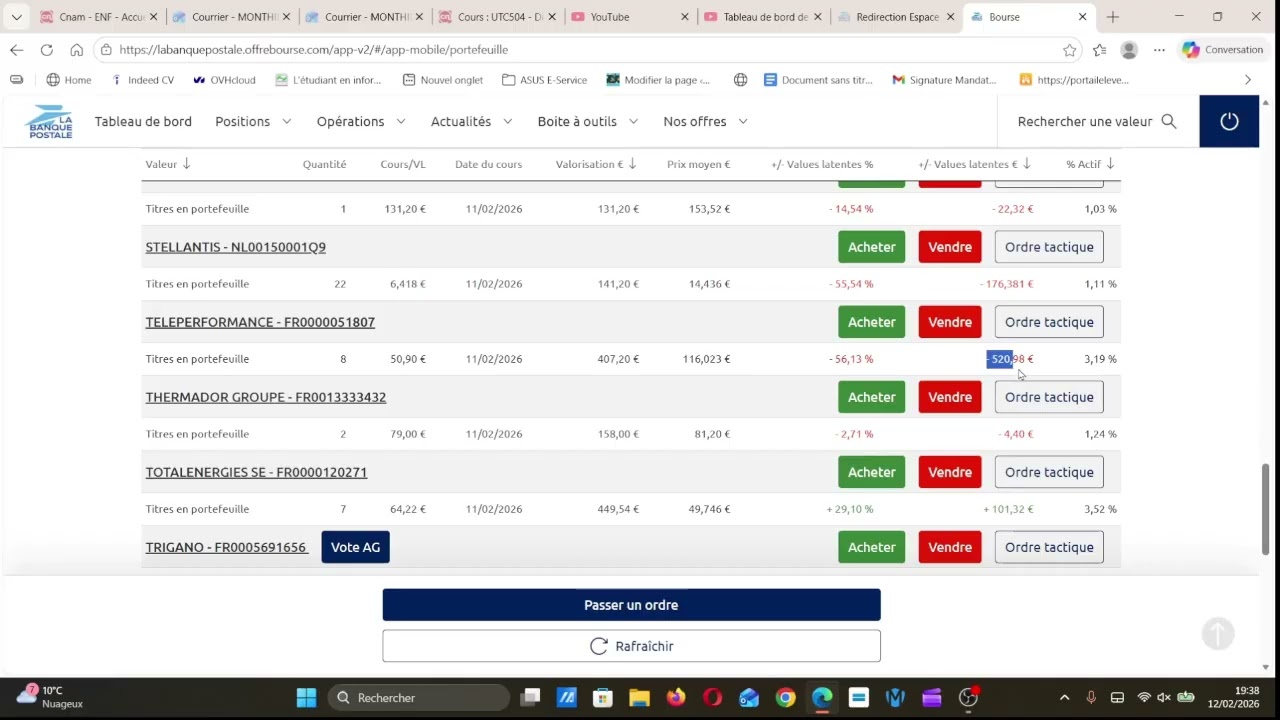This screenshot has height=720, width=1280.
Task: Click the browser home icon
Action: pos(76,50)
